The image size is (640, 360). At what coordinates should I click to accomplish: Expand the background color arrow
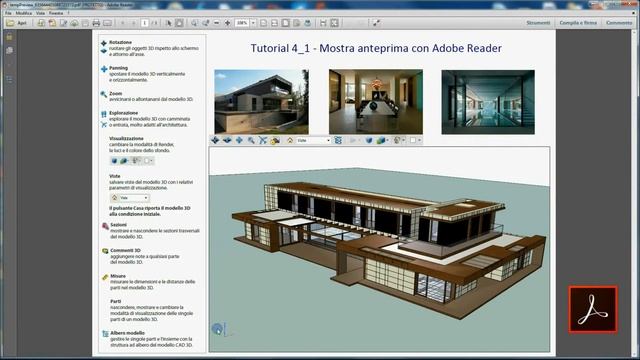point(419,140)
